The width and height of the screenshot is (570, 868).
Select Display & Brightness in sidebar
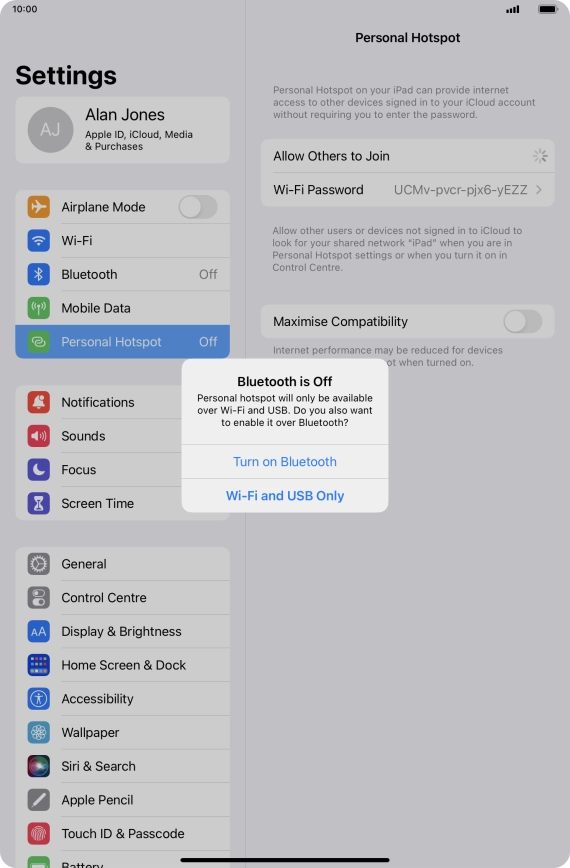122,632
